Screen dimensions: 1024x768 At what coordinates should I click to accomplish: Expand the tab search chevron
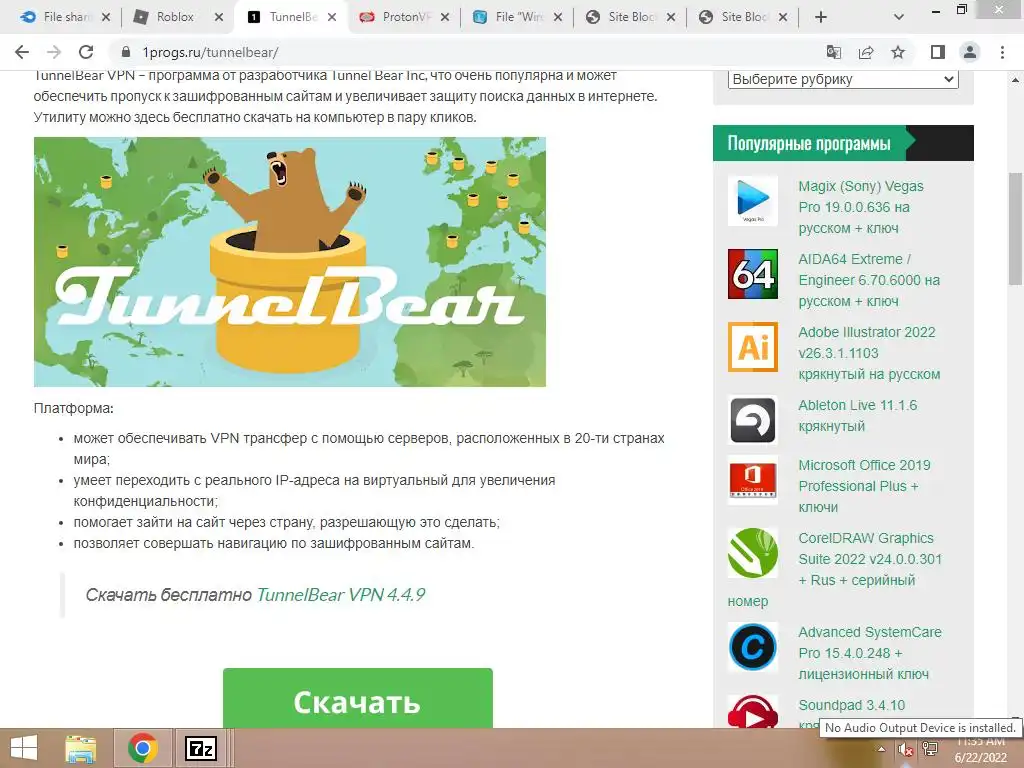click(x=899, y=18)
